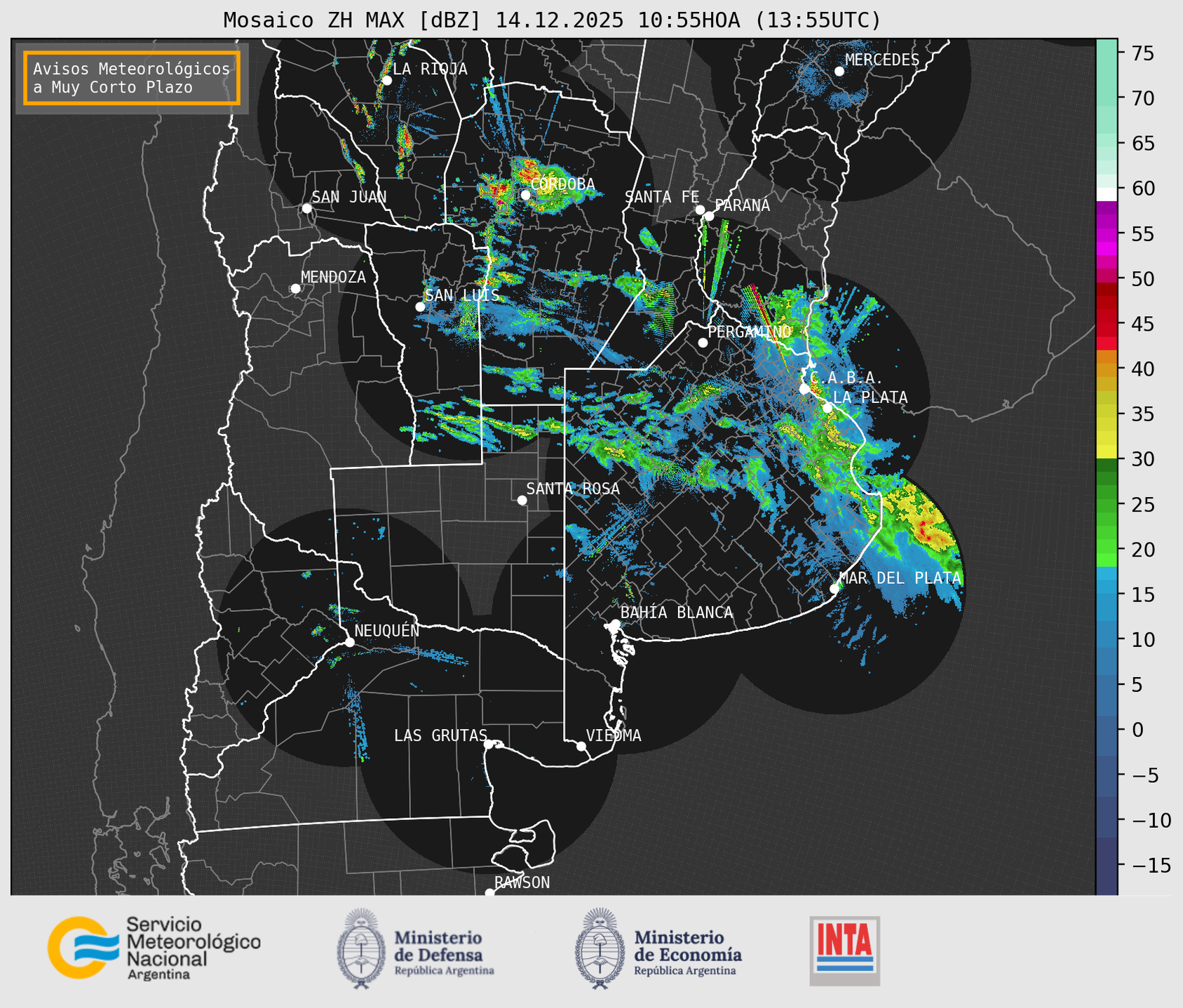Screen dimensions: 1183x1008
Task: Click the light blue 15 dBZ color band
Action: pyautogui.click(x=1107, y=587)
